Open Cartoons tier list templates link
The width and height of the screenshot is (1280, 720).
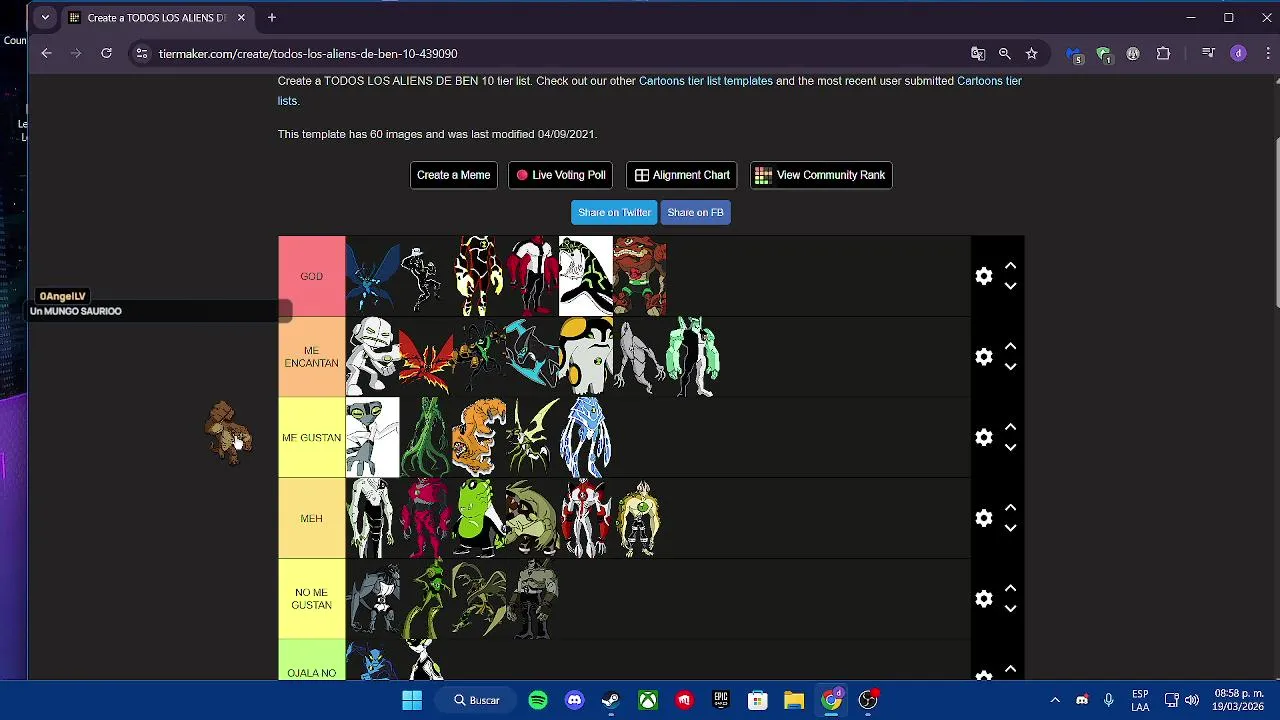(x=706, y=81)
